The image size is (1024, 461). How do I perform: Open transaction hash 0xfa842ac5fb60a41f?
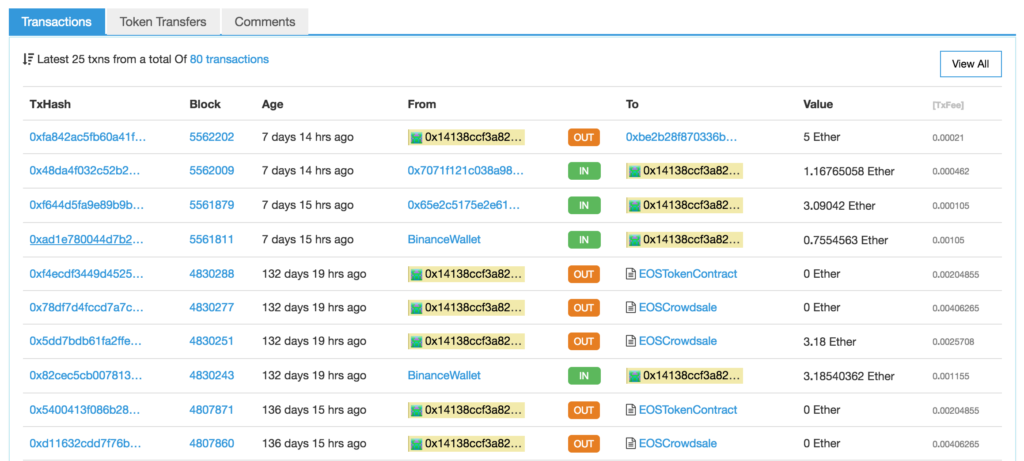tap(88, 137)
